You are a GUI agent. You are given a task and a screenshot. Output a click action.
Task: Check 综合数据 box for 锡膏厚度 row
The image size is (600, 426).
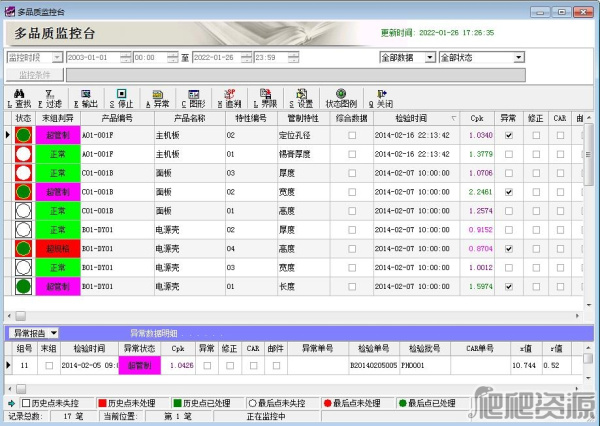(352, 154)
